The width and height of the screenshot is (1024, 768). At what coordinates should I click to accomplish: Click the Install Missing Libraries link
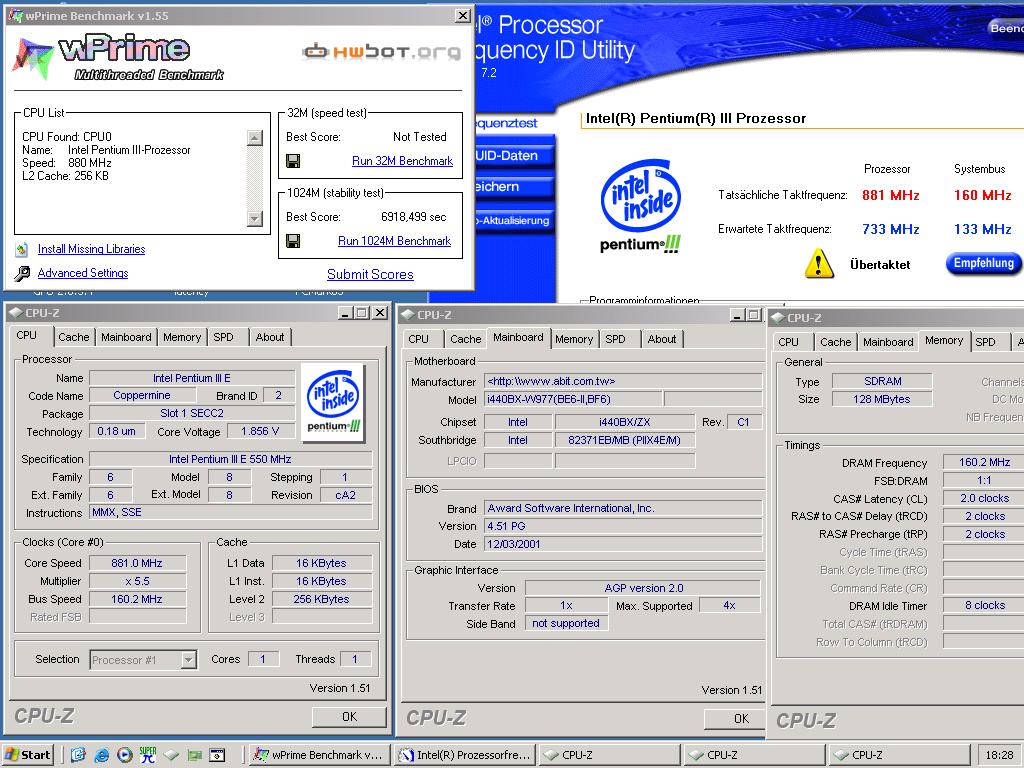(x=91, y=249)
